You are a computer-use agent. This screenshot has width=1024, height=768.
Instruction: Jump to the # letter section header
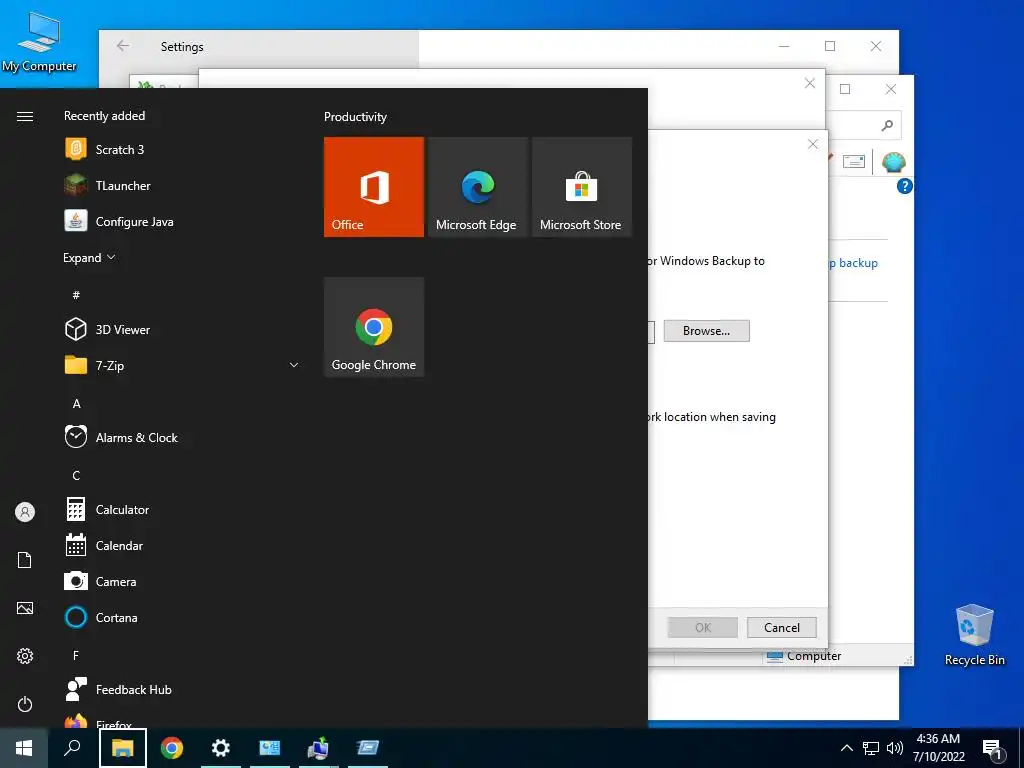[x=76, y=295]
